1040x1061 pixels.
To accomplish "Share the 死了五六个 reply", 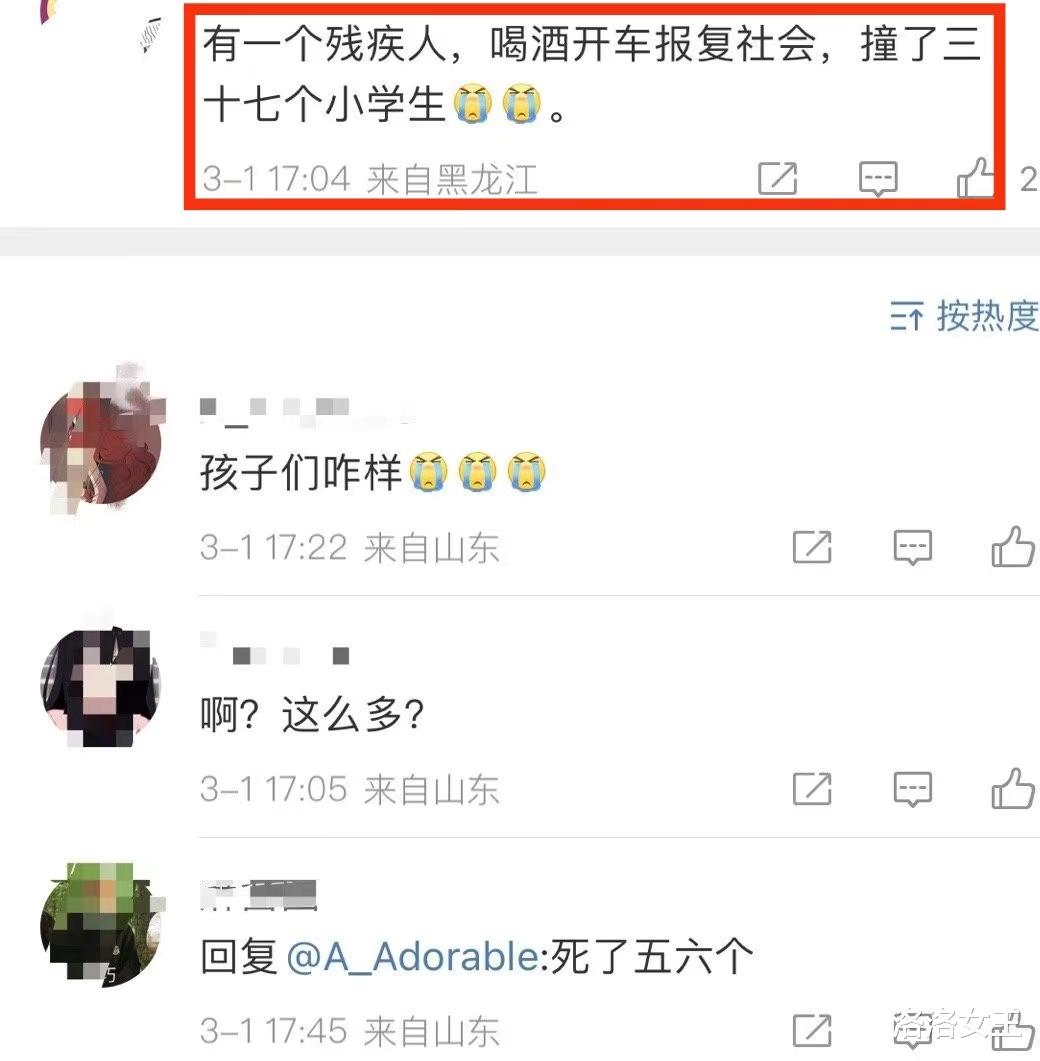I will pyautogui.click(x=812, y=1031).
